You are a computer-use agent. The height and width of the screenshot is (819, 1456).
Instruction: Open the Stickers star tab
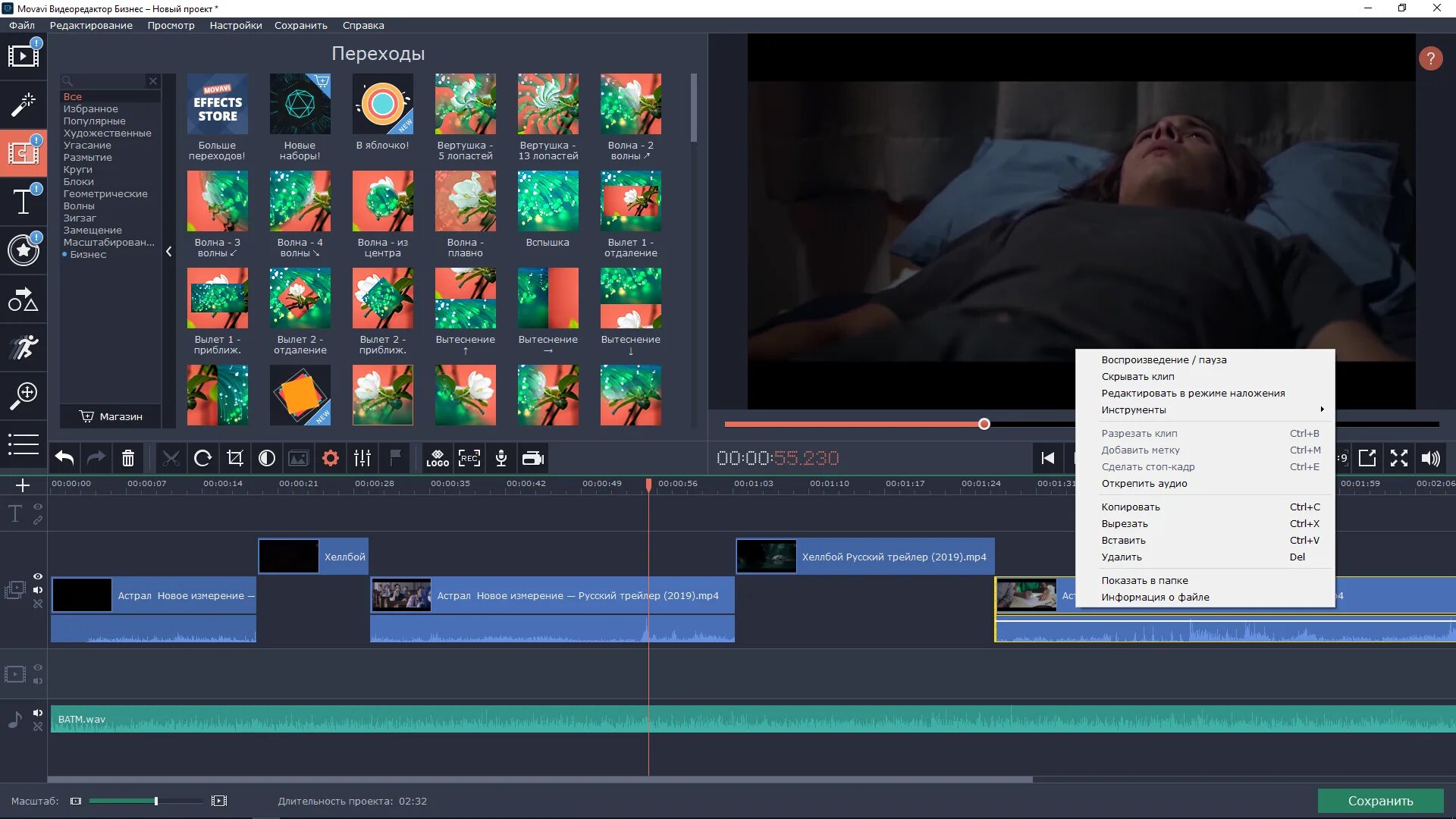point(23,250)
